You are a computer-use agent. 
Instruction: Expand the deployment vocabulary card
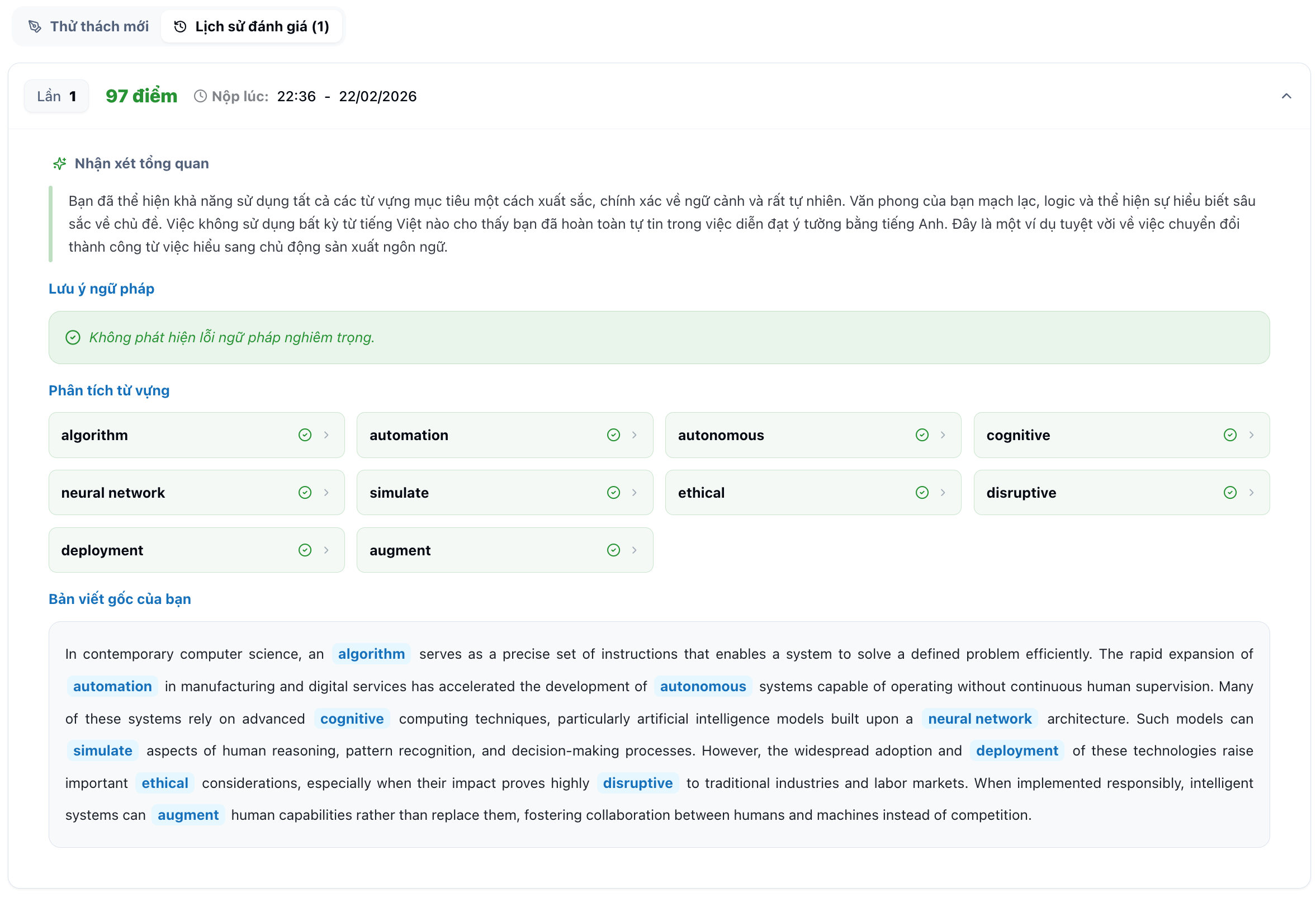coord(326,550)
